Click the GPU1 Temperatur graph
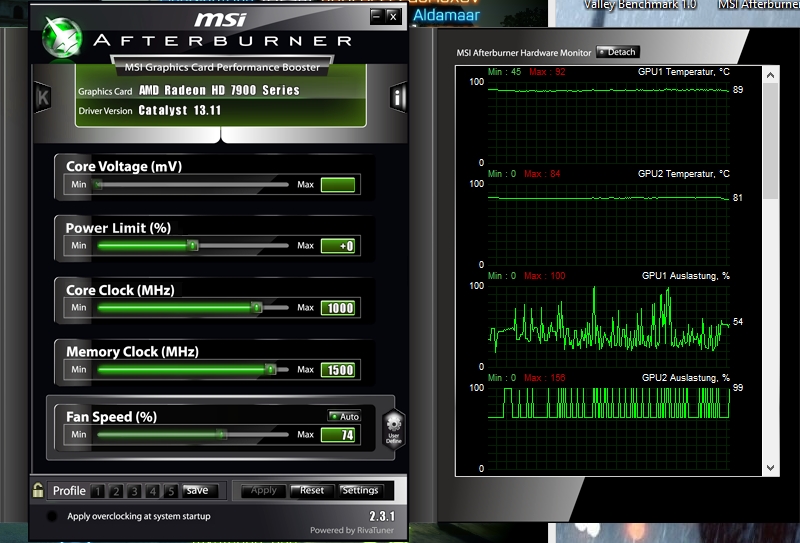Image resolution: width=800 pixels, height=543 pixels. [x=608, y=122]
